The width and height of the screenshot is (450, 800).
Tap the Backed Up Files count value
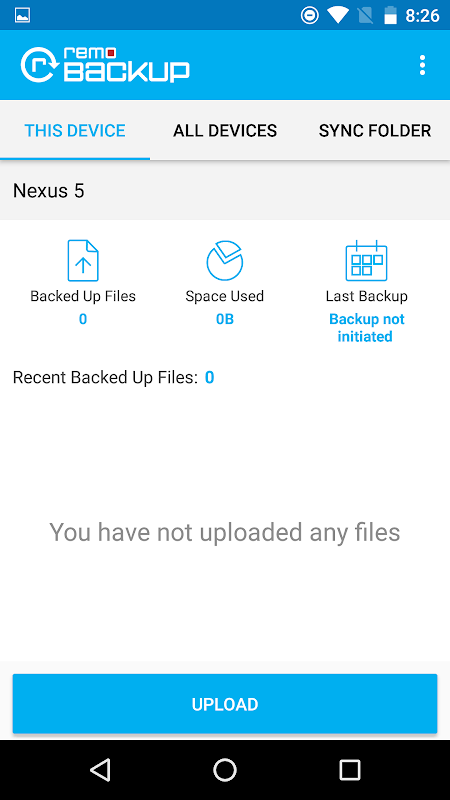click(83, 319)
